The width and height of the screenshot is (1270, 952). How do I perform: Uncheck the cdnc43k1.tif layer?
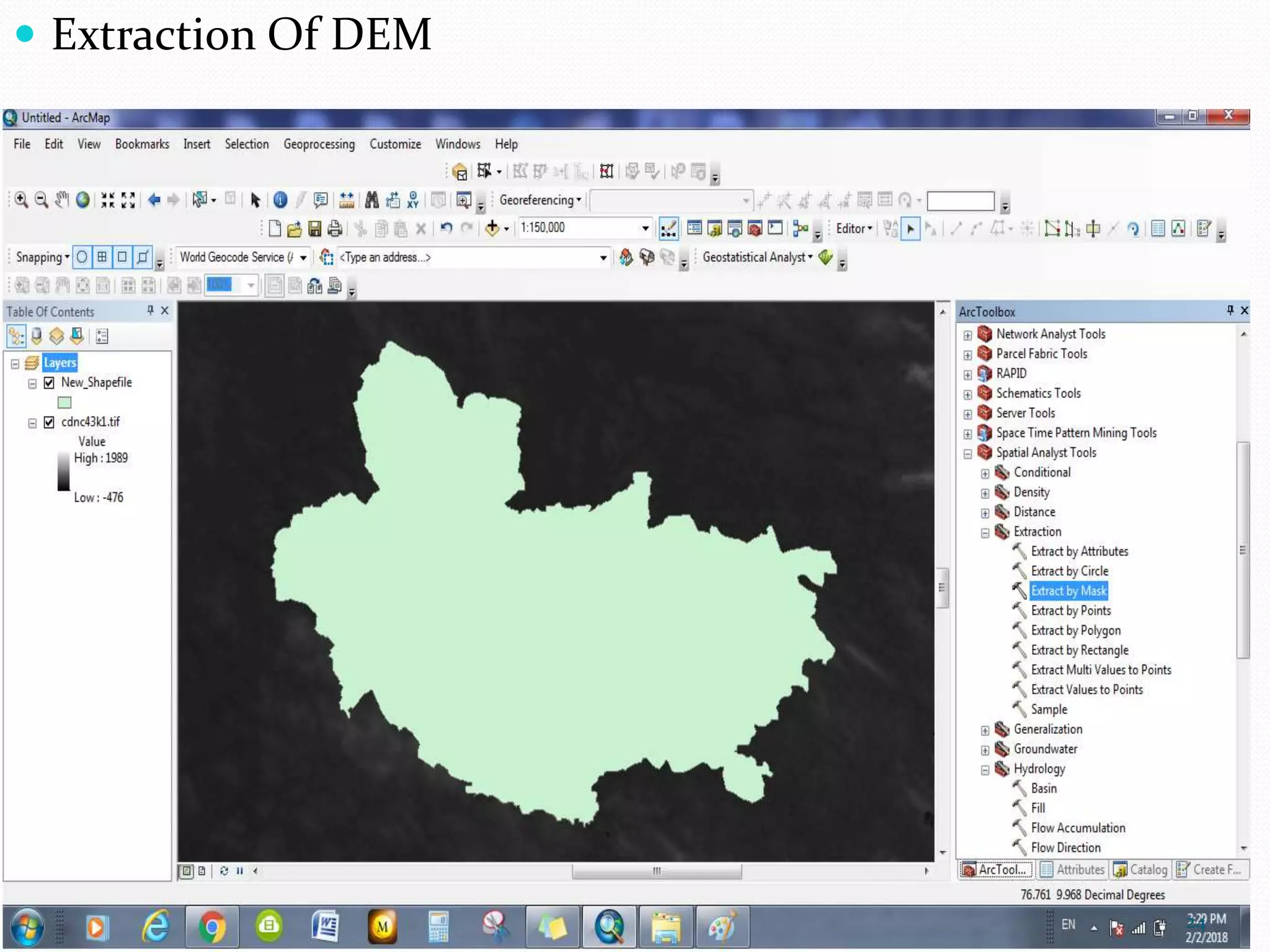point(49,423)
